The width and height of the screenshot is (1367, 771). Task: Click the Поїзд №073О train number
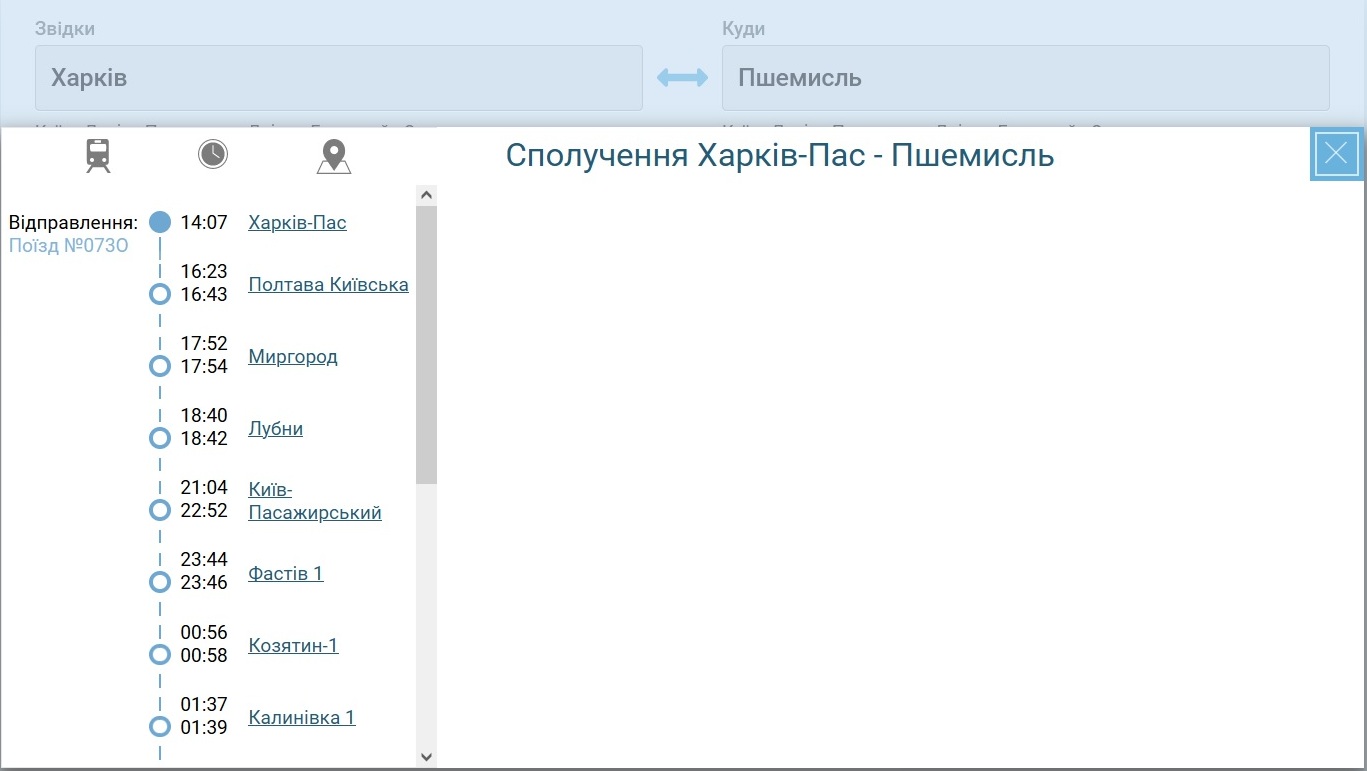[x=69, y=245]
